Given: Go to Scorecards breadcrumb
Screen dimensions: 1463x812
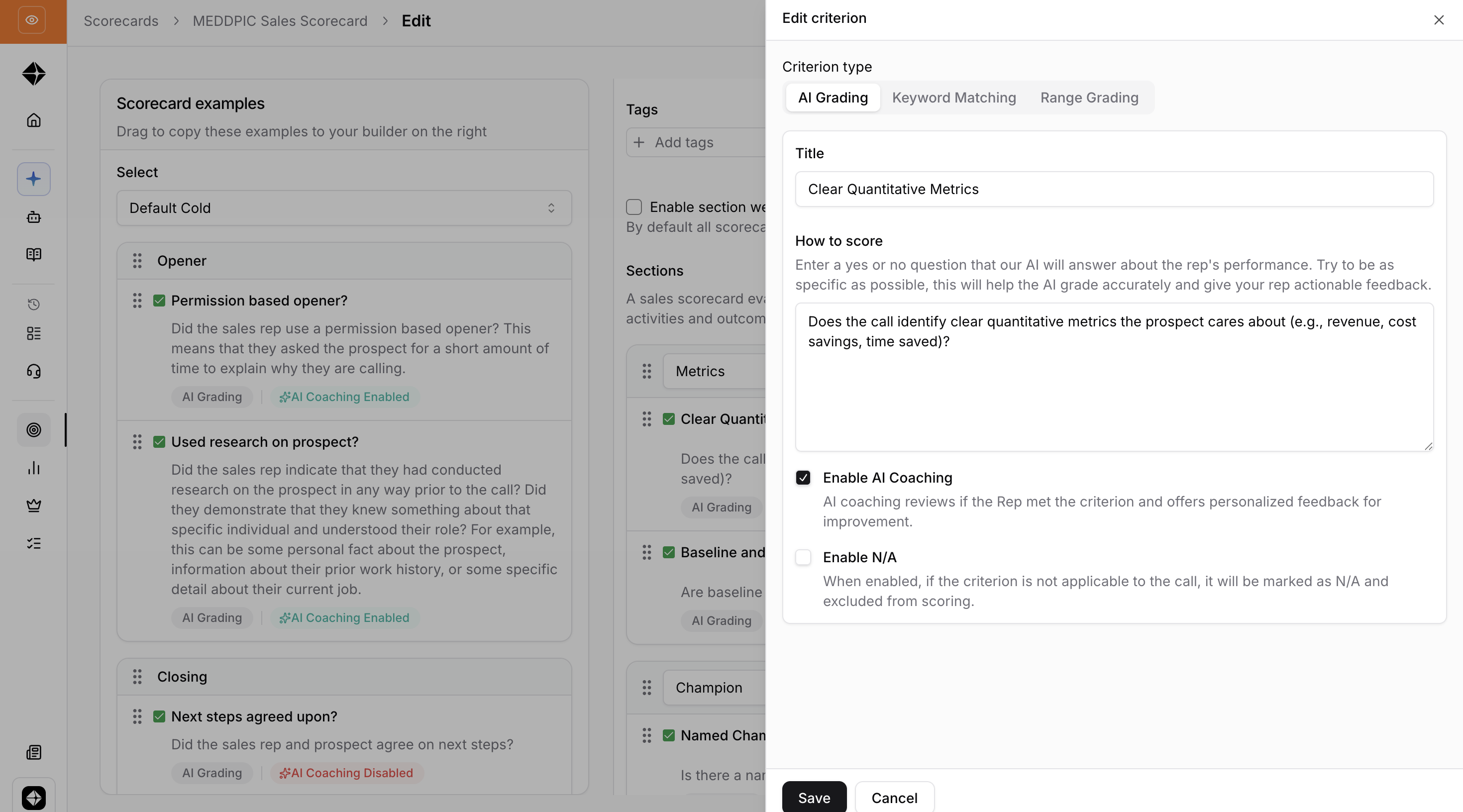Looking at the screenshot, I should tap(121, 21).
